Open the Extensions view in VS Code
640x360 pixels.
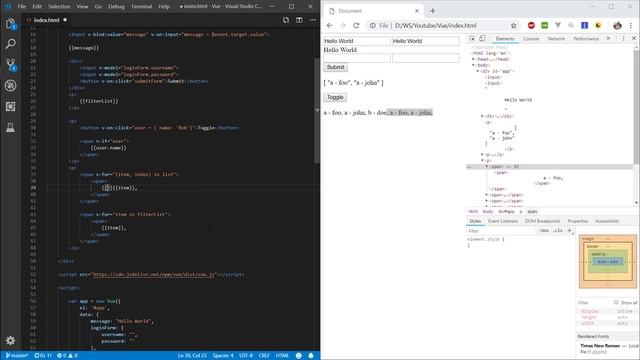point(11,107)
